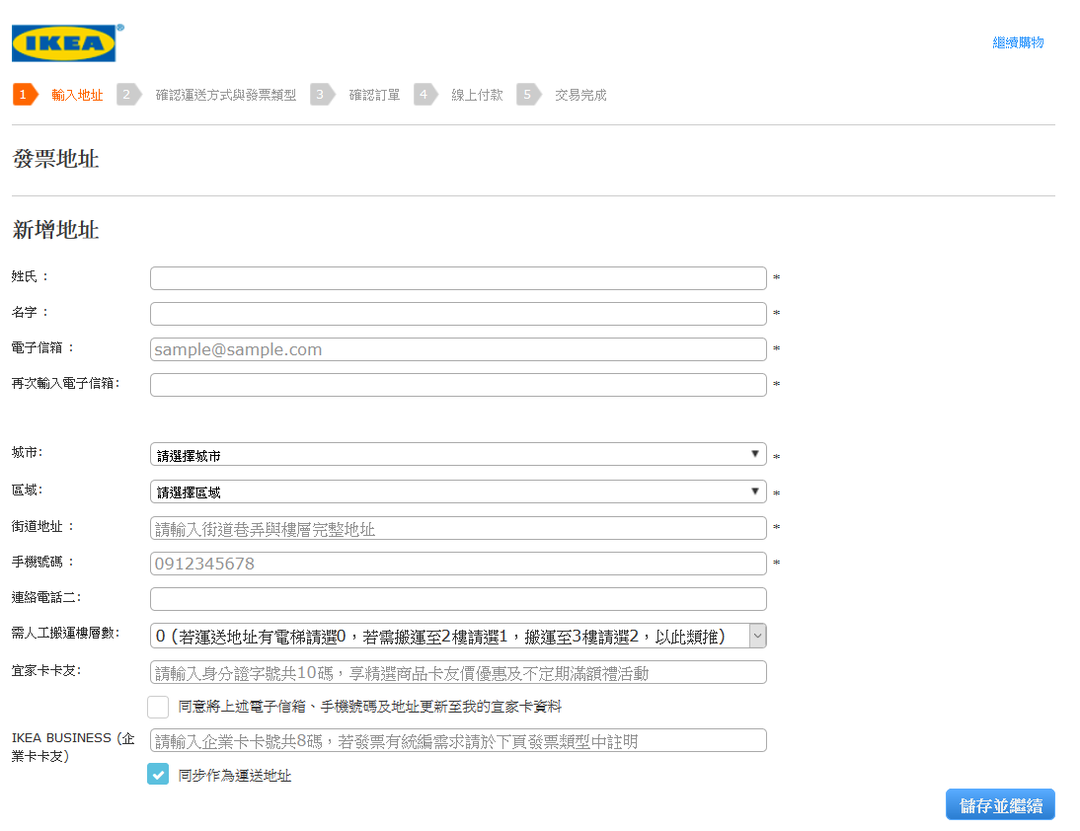Click the 儲存並繼續 button
The height and width of the screenshot is (831, 1080).
click(x=1000, y=805)
